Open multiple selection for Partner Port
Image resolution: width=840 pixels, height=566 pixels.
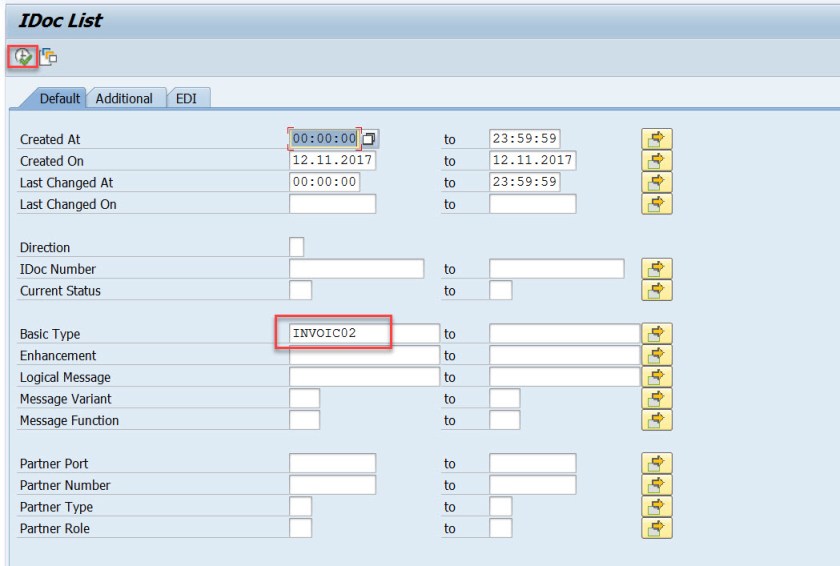[656, 463]
